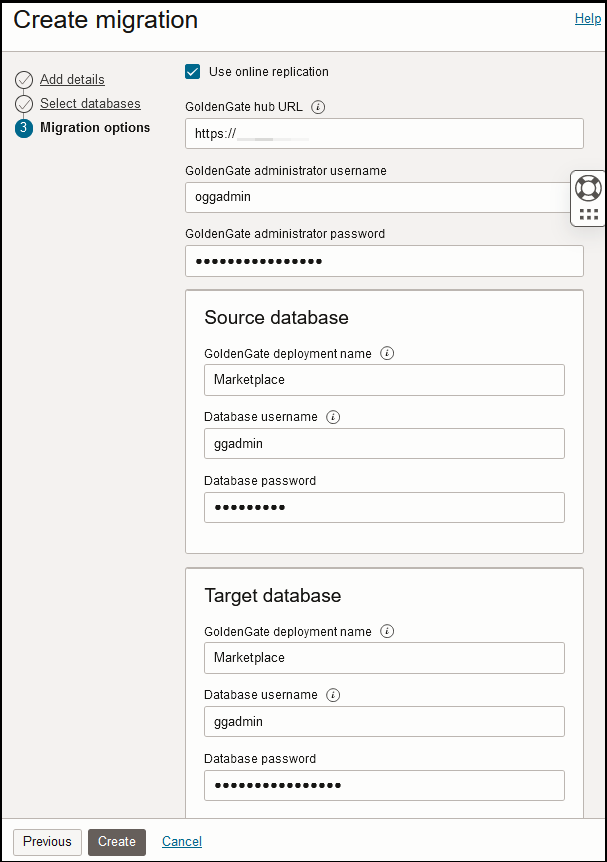This screenshot has height=862, width=607.
Task: Uncheck Use online replication checkbox
Action: [x=193, y=72]
